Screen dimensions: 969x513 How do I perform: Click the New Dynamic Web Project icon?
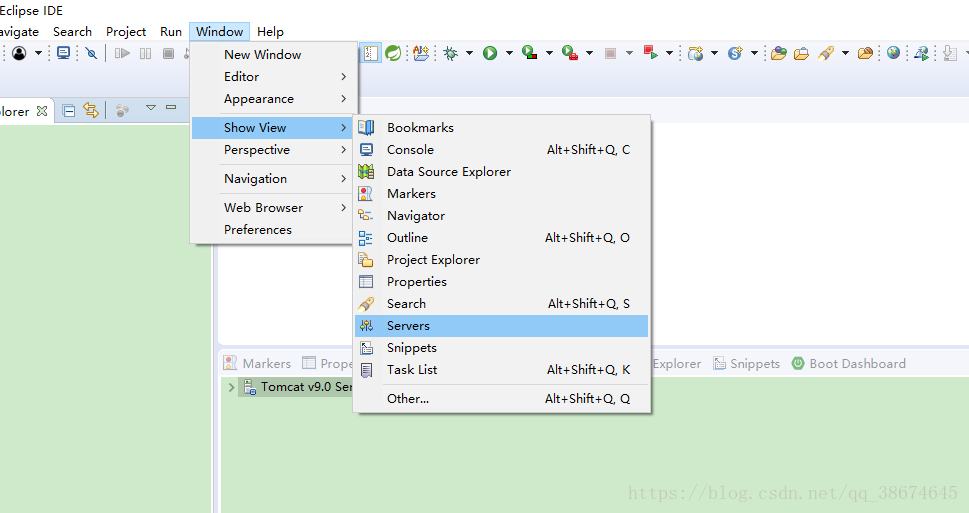click(x=696, y=53)
